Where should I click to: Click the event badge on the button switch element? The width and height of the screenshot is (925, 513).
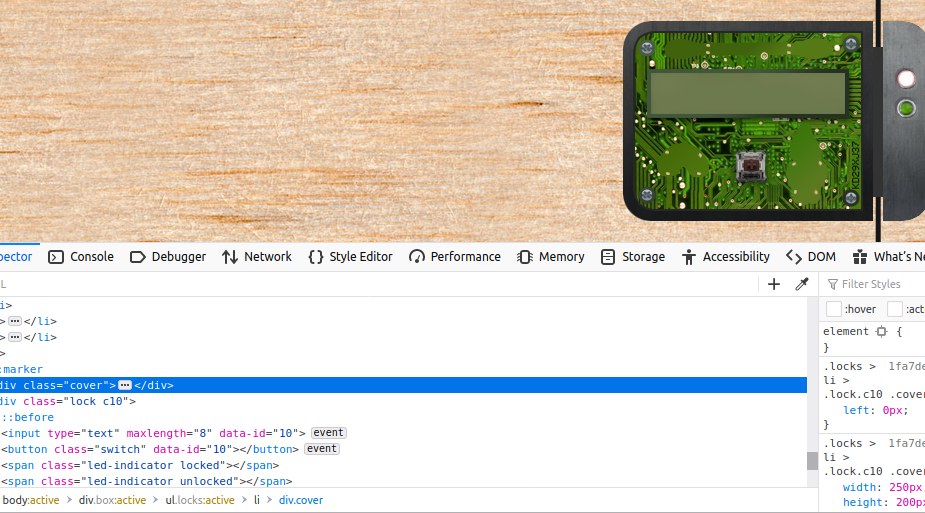click(x=322, y=449)
